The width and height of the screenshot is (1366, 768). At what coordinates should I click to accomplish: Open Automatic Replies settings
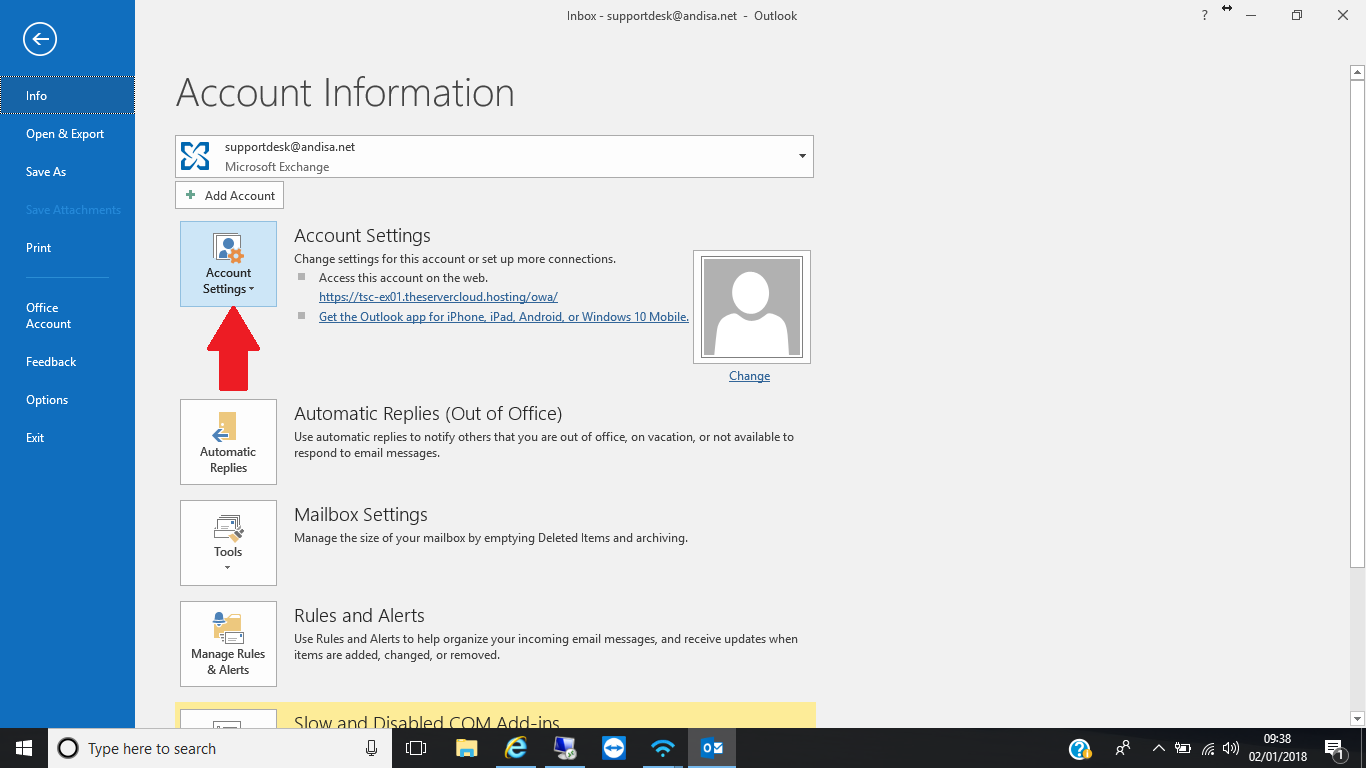(x=228, y=442)
